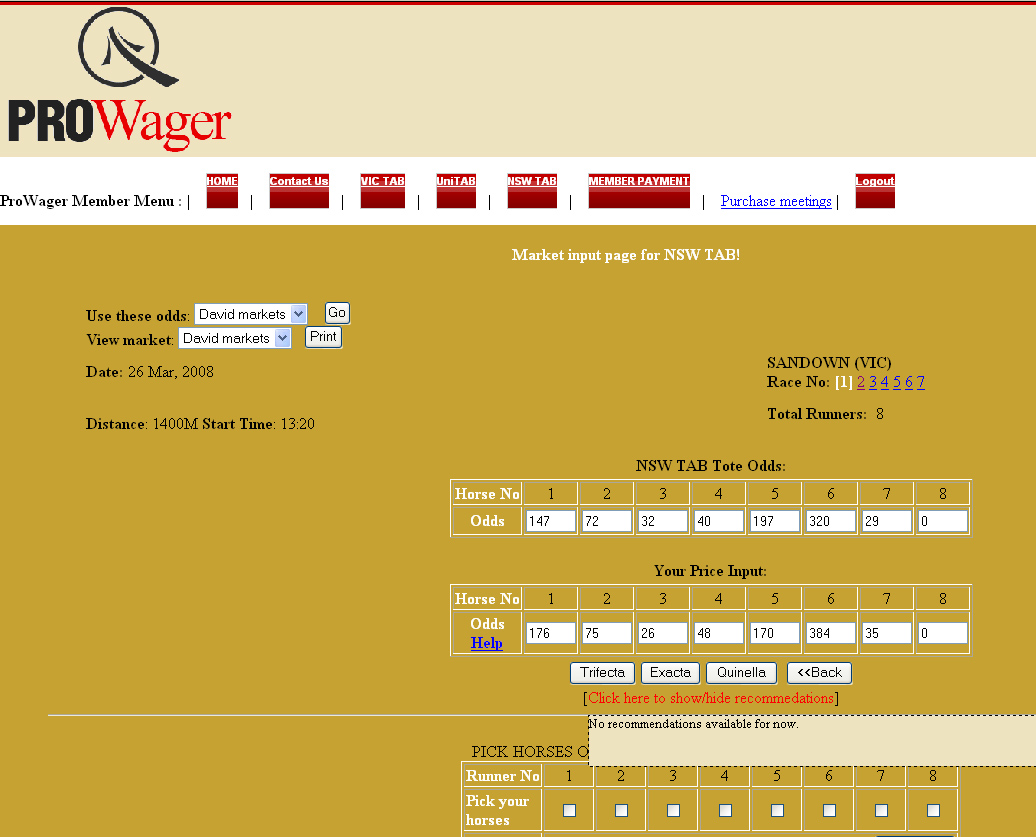Select Race No 5 link
This screenshot has height=837, width=1036.
pyautogui.click(x=897, y=382)
